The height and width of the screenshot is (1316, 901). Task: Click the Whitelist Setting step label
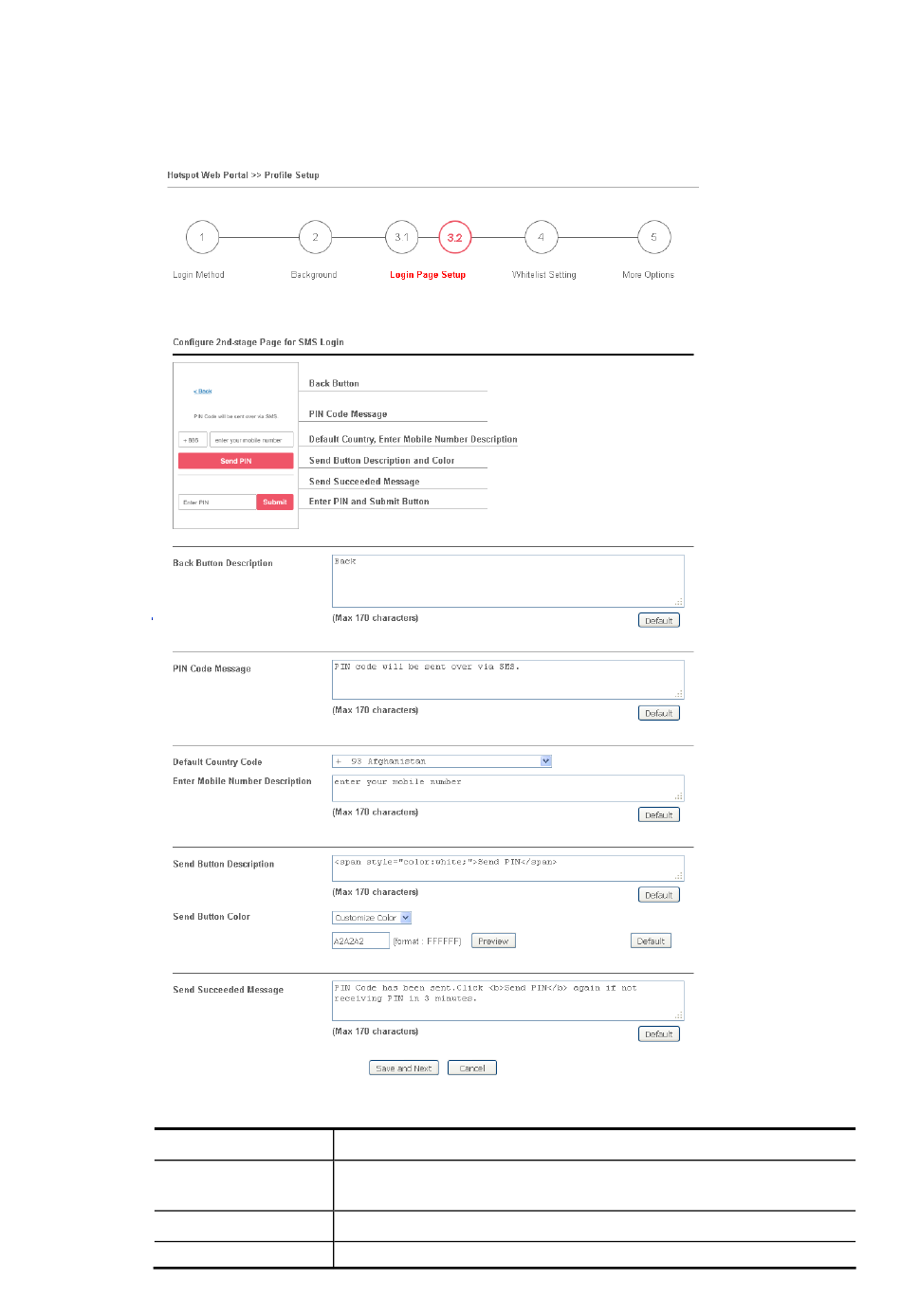(543, 275)
